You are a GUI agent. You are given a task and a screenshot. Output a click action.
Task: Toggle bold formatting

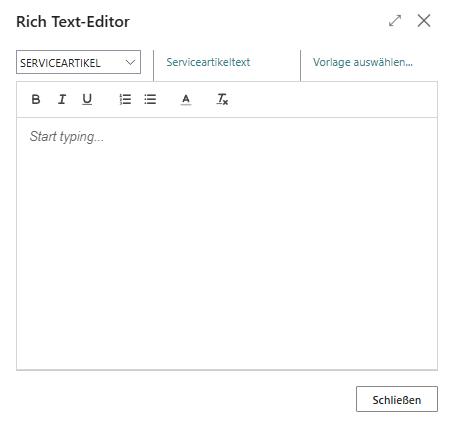(36, 99)
